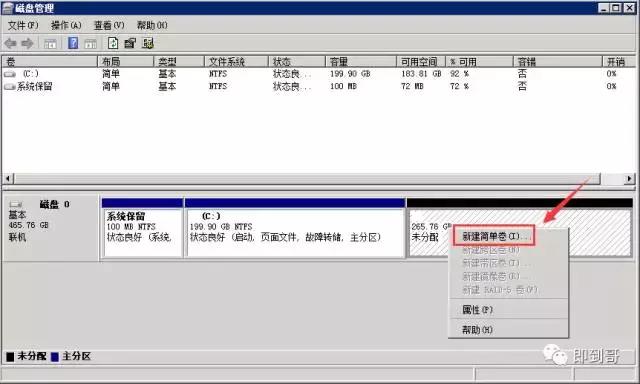640x384 pixels.
Task: Click the properties toolbar icon
Action: 130,43
